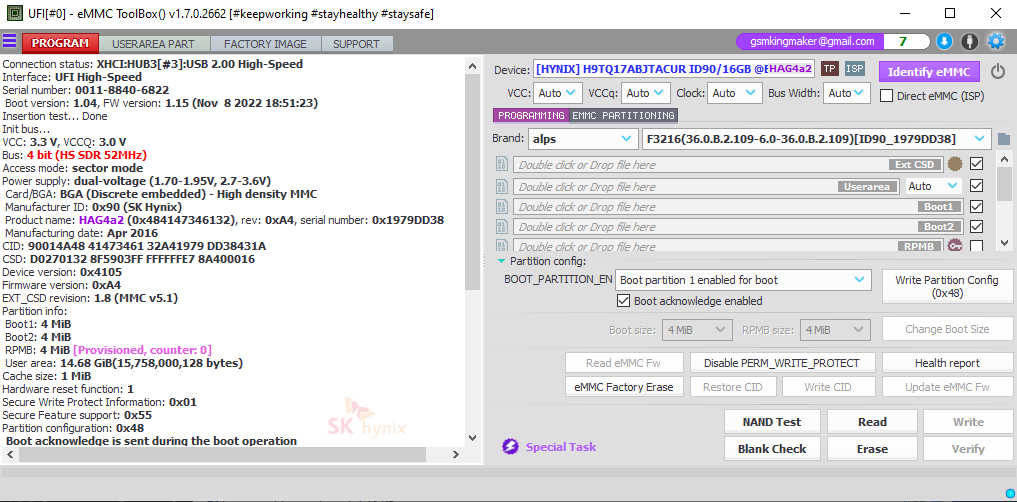Open the hamburger menu icon
This screenshot has width=1017, height=502.
coord(9,42)
